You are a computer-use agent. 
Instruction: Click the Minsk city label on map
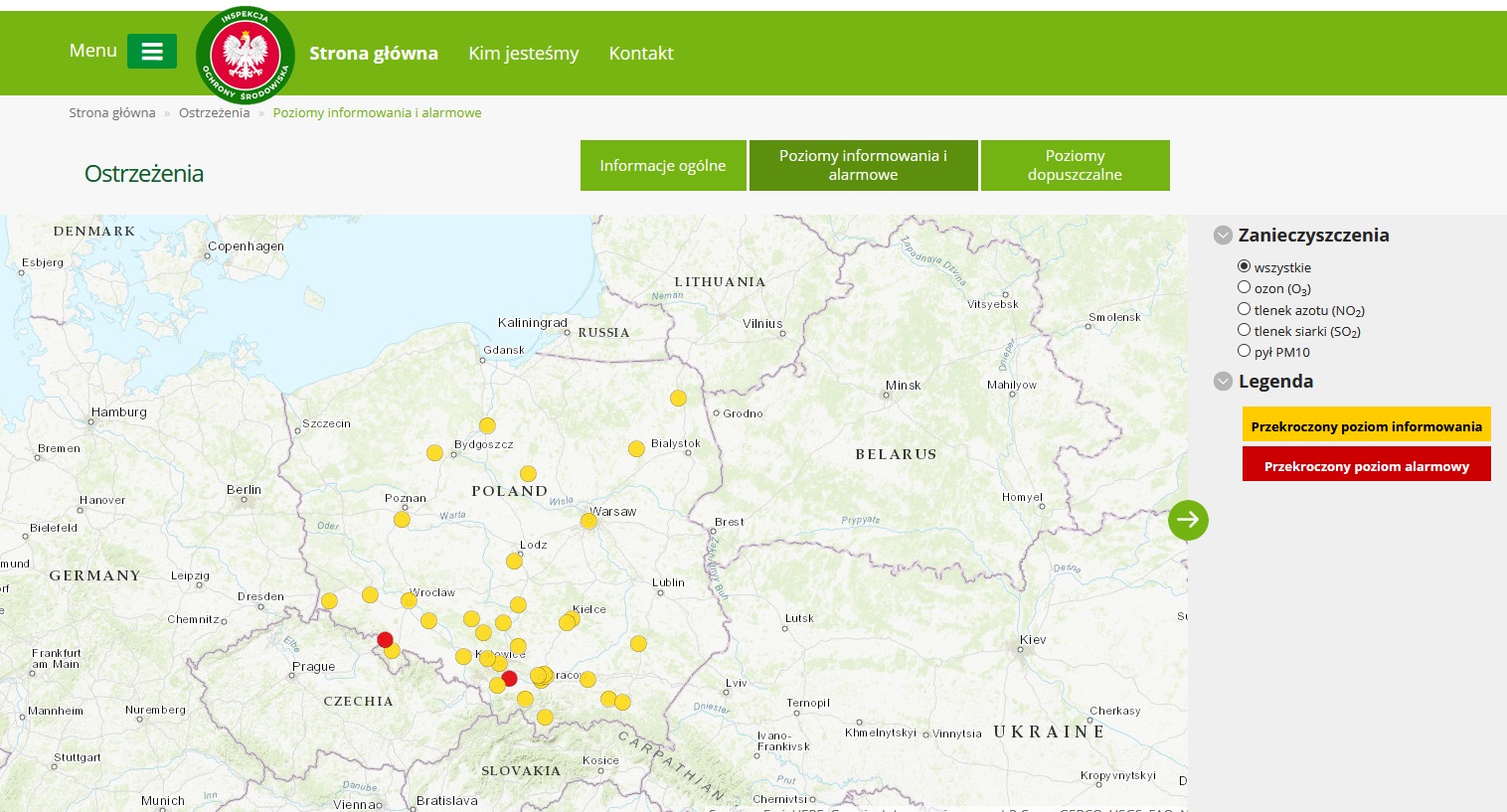tap(904, 385)
